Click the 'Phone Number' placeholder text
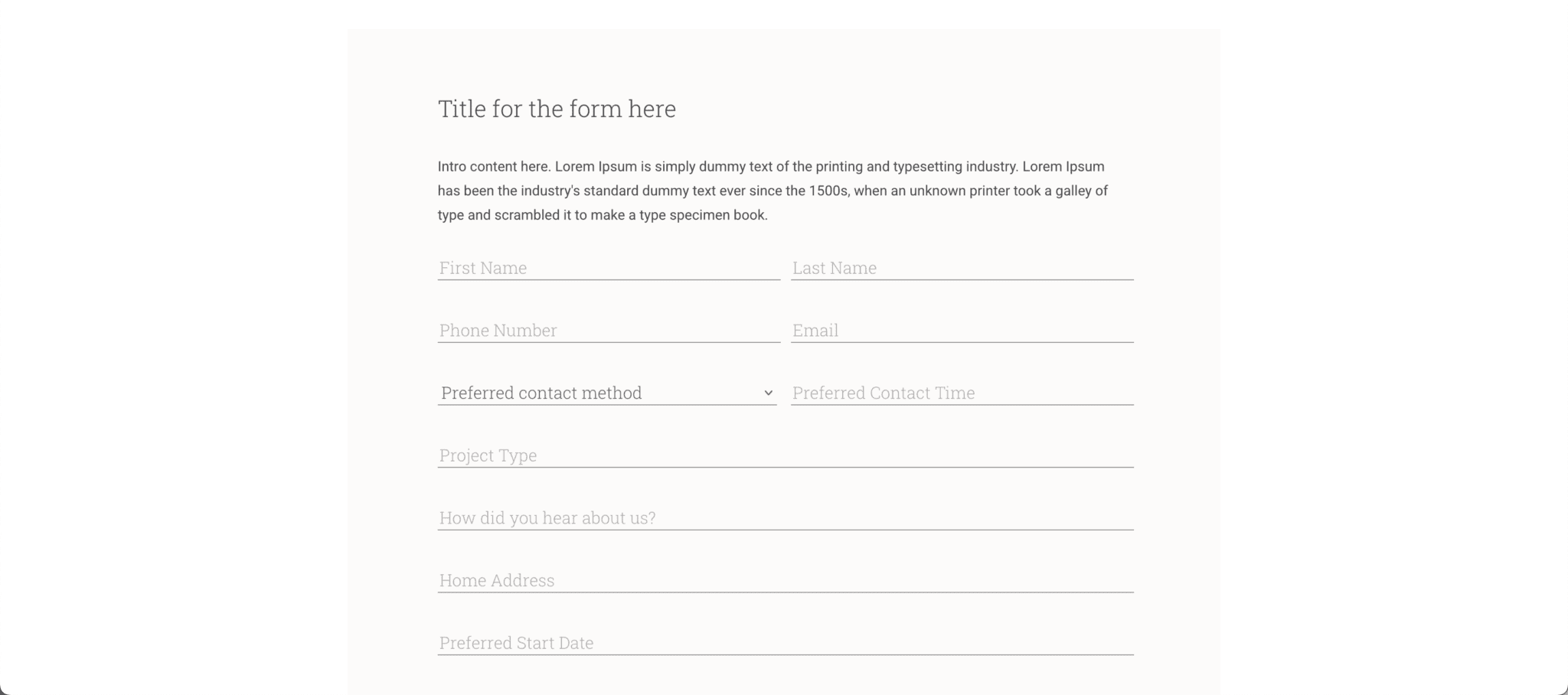Screen dimensions: 1568x695 coord(498,331)
